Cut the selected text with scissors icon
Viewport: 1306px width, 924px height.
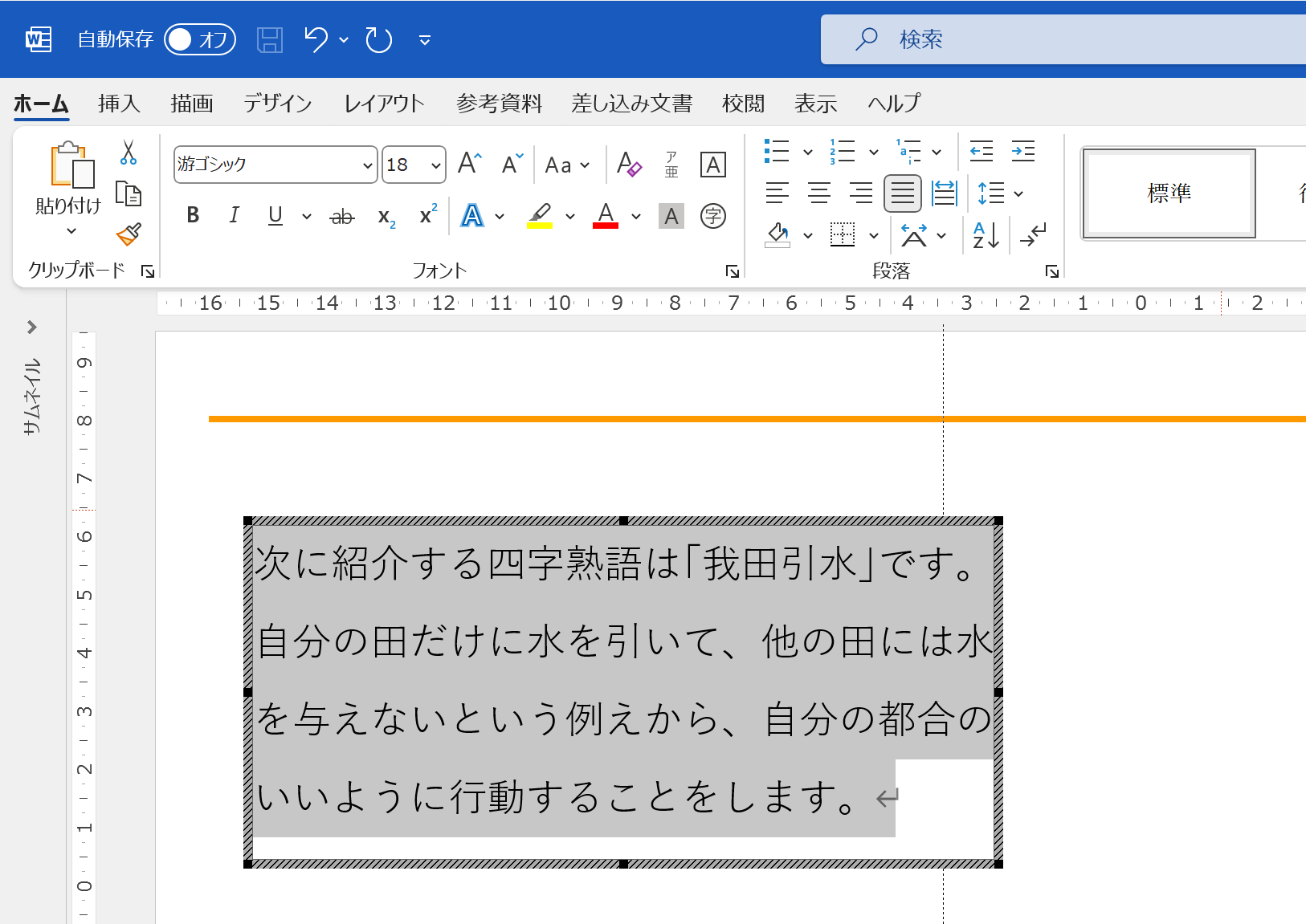click(128, 152)
